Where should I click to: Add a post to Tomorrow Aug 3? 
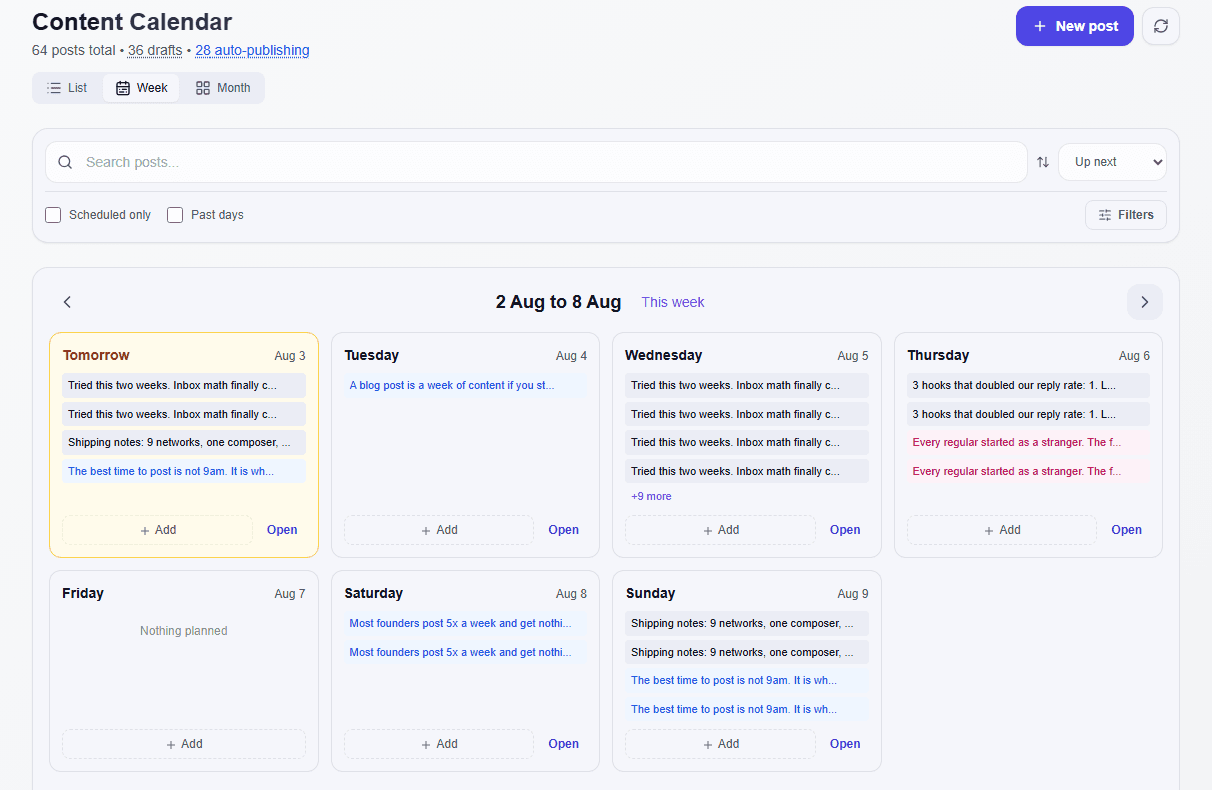coord(158,530)
